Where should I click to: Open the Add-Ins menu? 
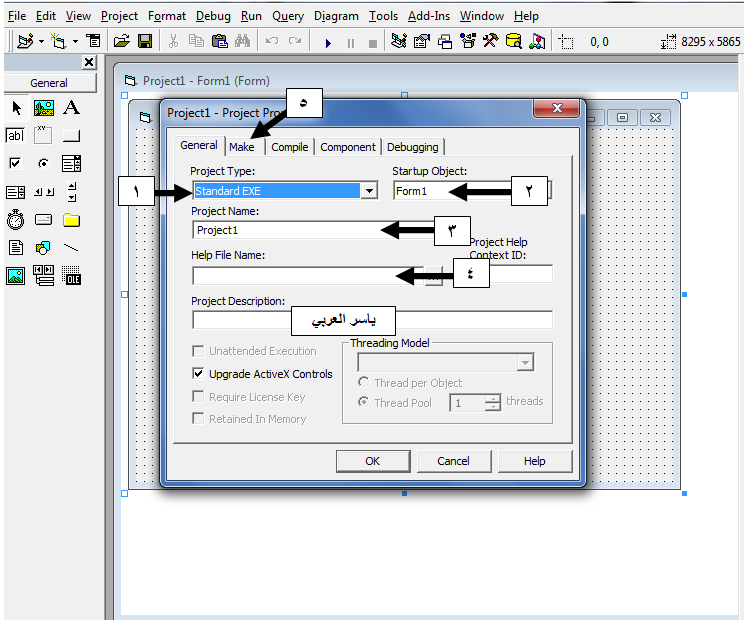point(429,16)
